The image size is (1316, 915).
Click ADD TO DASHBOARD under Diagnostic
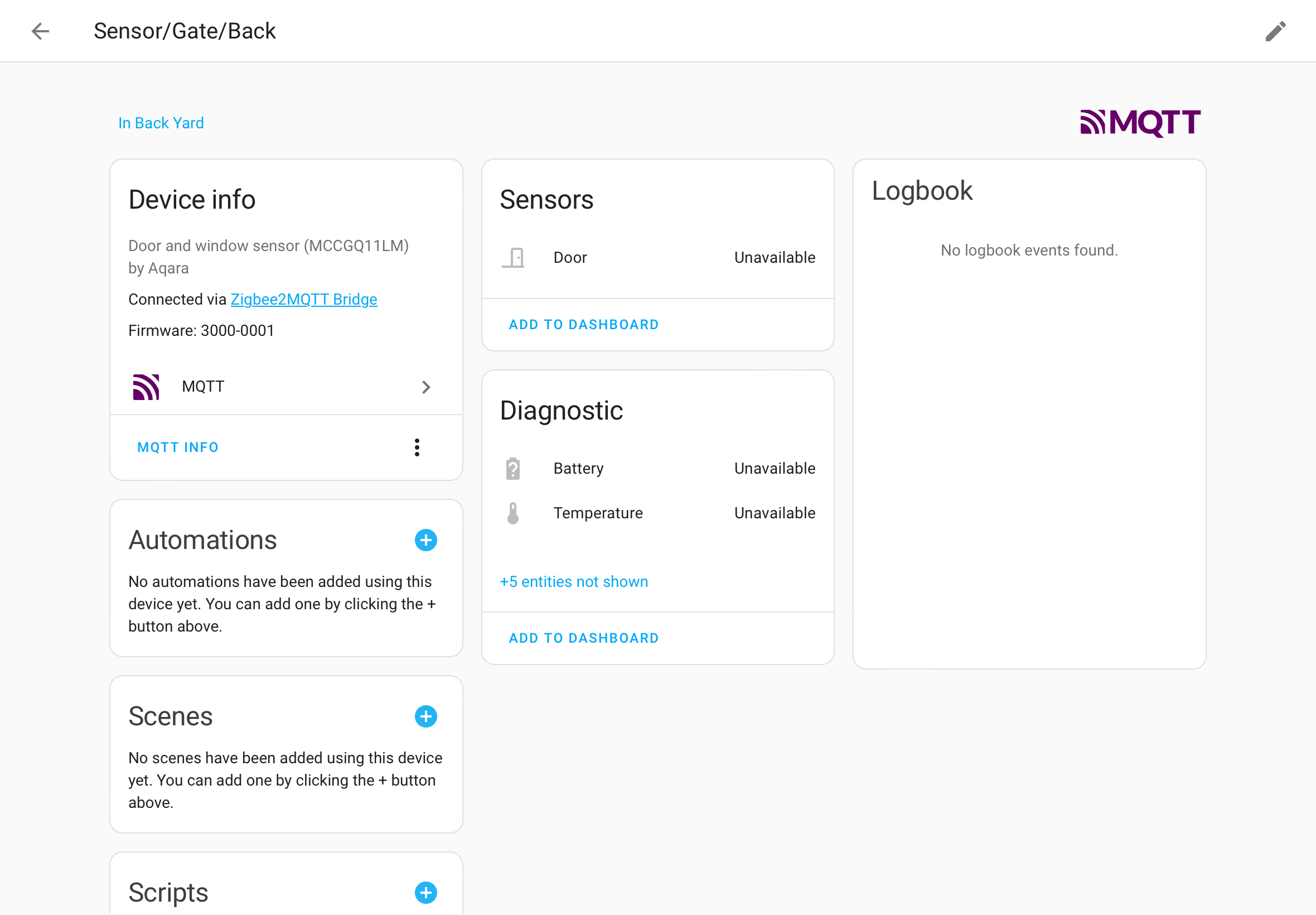click(x=583, y=638)
